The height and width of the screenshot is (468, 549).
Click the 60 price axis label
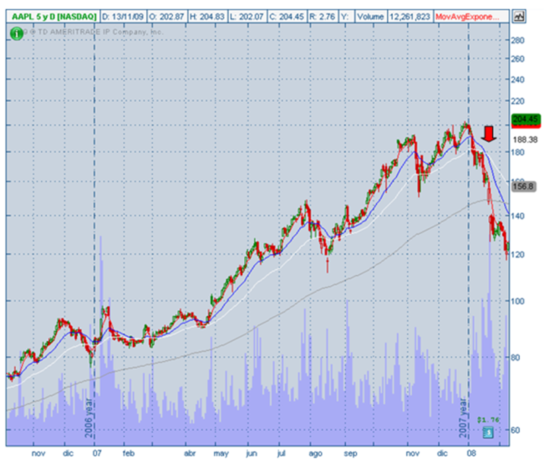click(x=515, y=430)
